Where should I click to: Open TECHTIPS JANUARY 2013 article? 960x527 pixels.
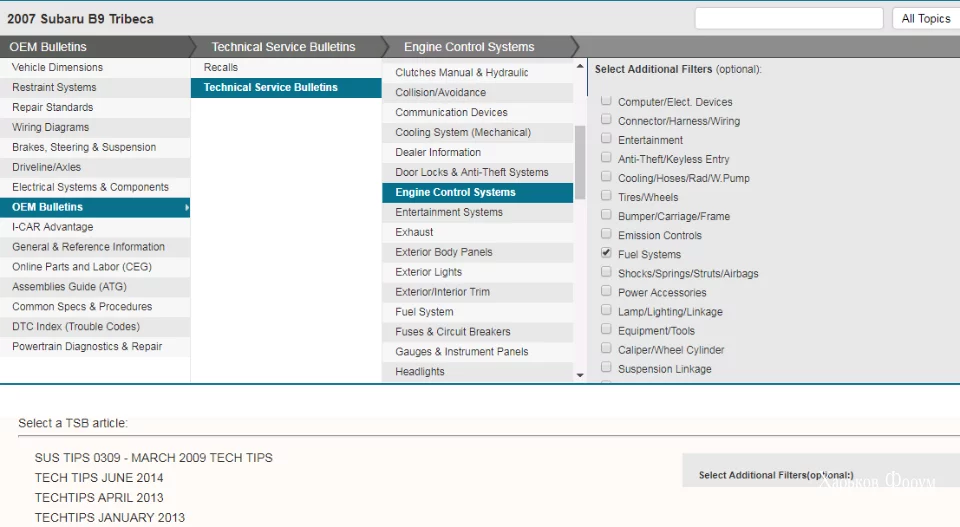pyautogui.click(x=110, y=518)
